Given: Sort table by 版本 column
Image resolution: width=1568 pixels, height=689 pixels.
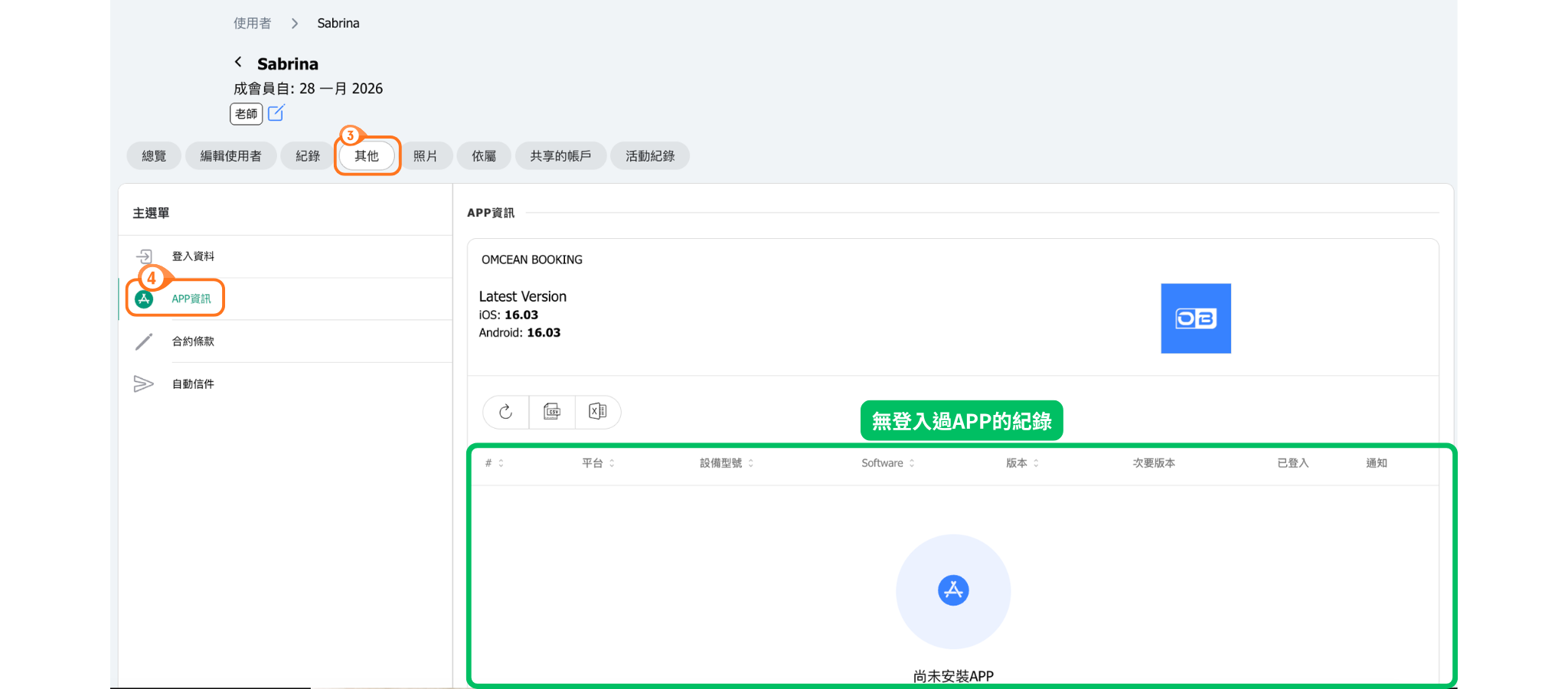Looking at the screenshot, I should [x=1022, y=463].
